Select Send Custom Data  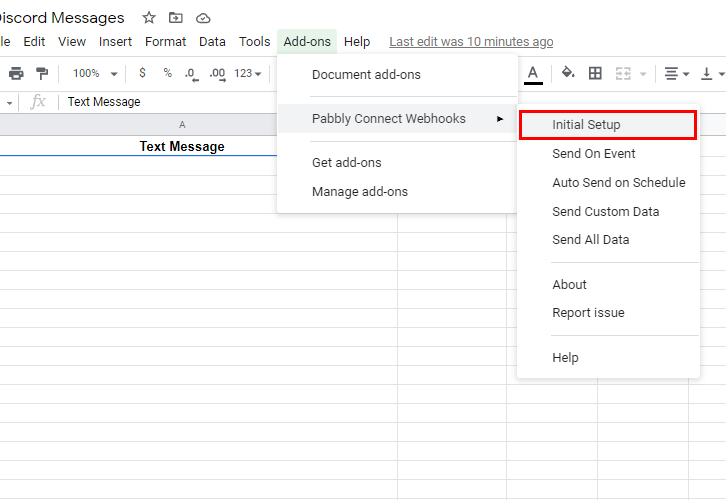point(608,212)
